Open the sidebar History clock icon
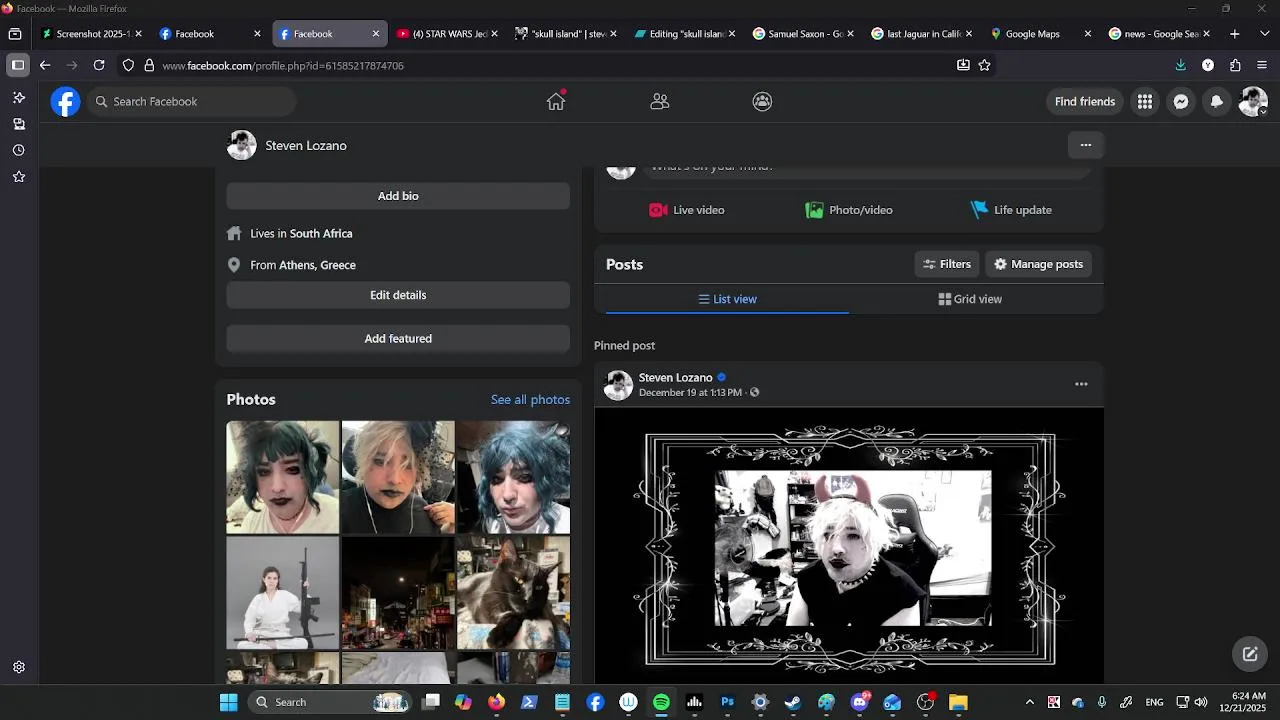The height and width of the screenshot is (720, 1280). 18,150
